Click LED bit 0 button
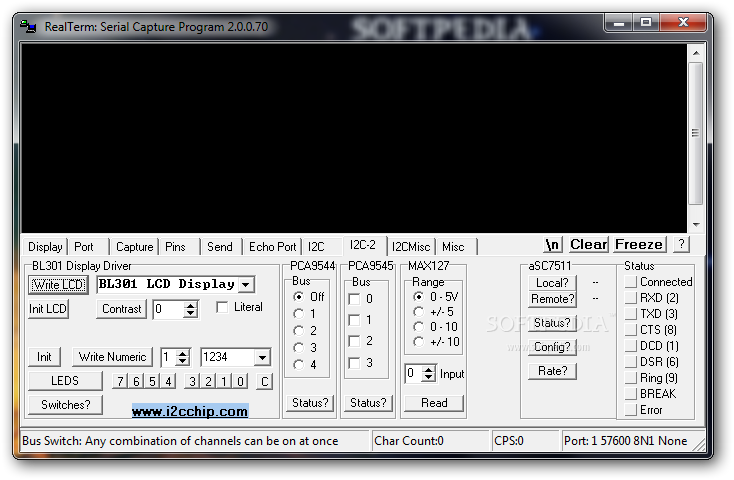734x480 pixels. pyautogui.click(x=240, y=382)
